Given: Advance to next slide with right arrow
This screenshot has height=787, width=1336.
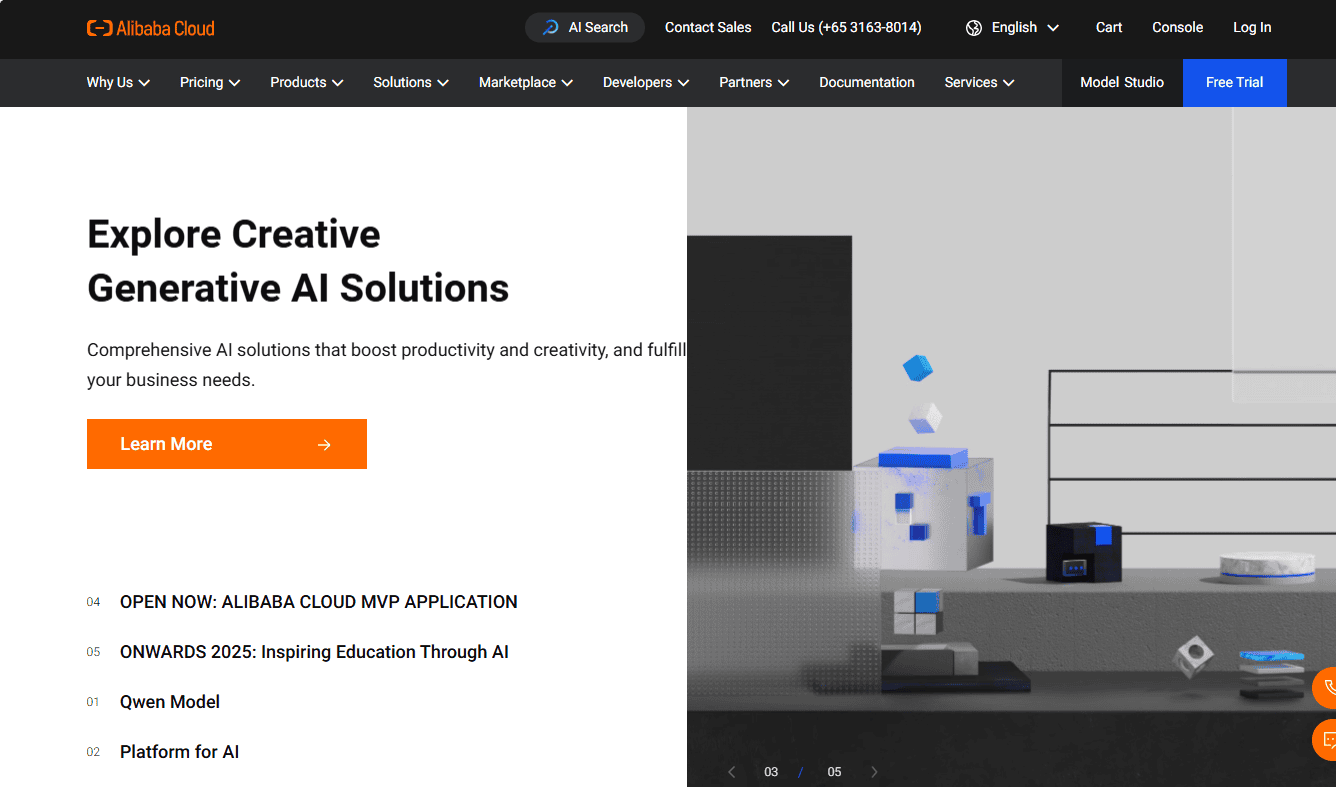Looking at the screenshot, I should pos(874,771).
